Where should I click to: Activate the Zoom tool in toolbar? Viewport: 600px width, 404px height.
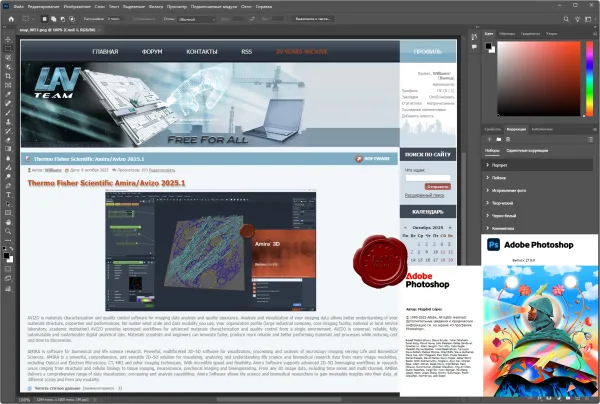coord(8,231)
